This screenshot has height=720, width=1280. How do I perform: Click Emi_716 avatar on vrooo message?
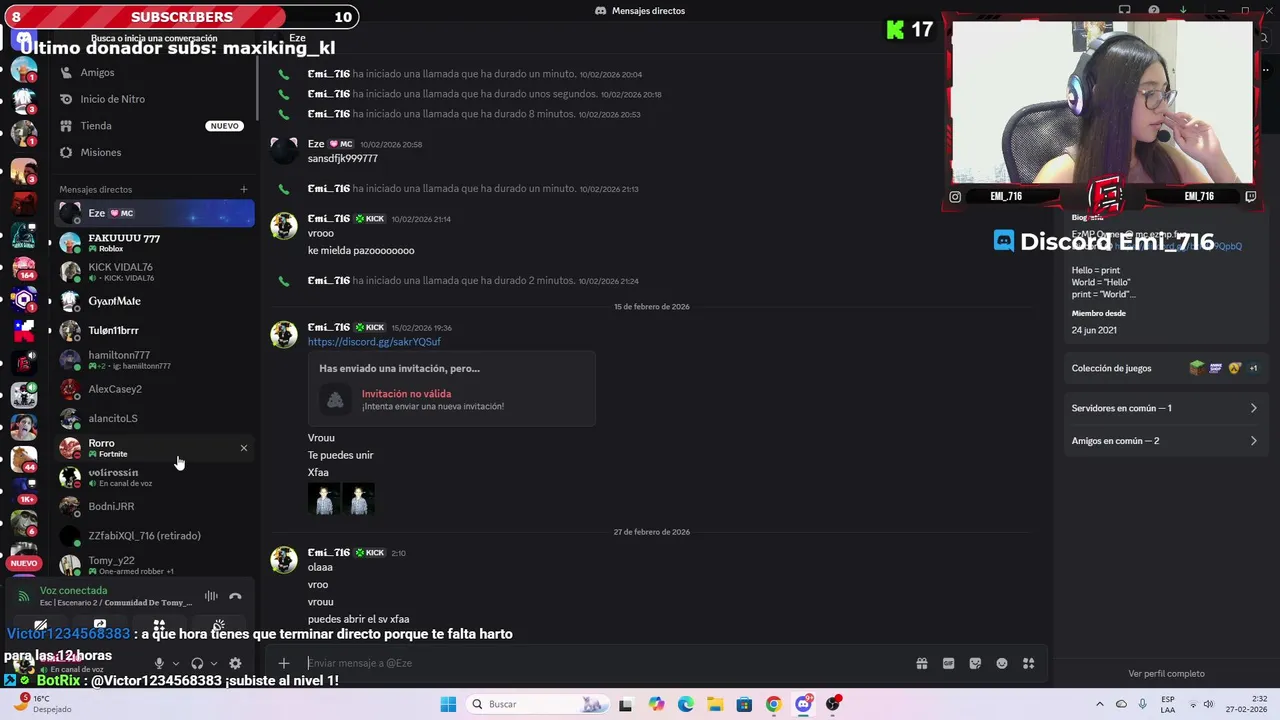pos(284,226)
